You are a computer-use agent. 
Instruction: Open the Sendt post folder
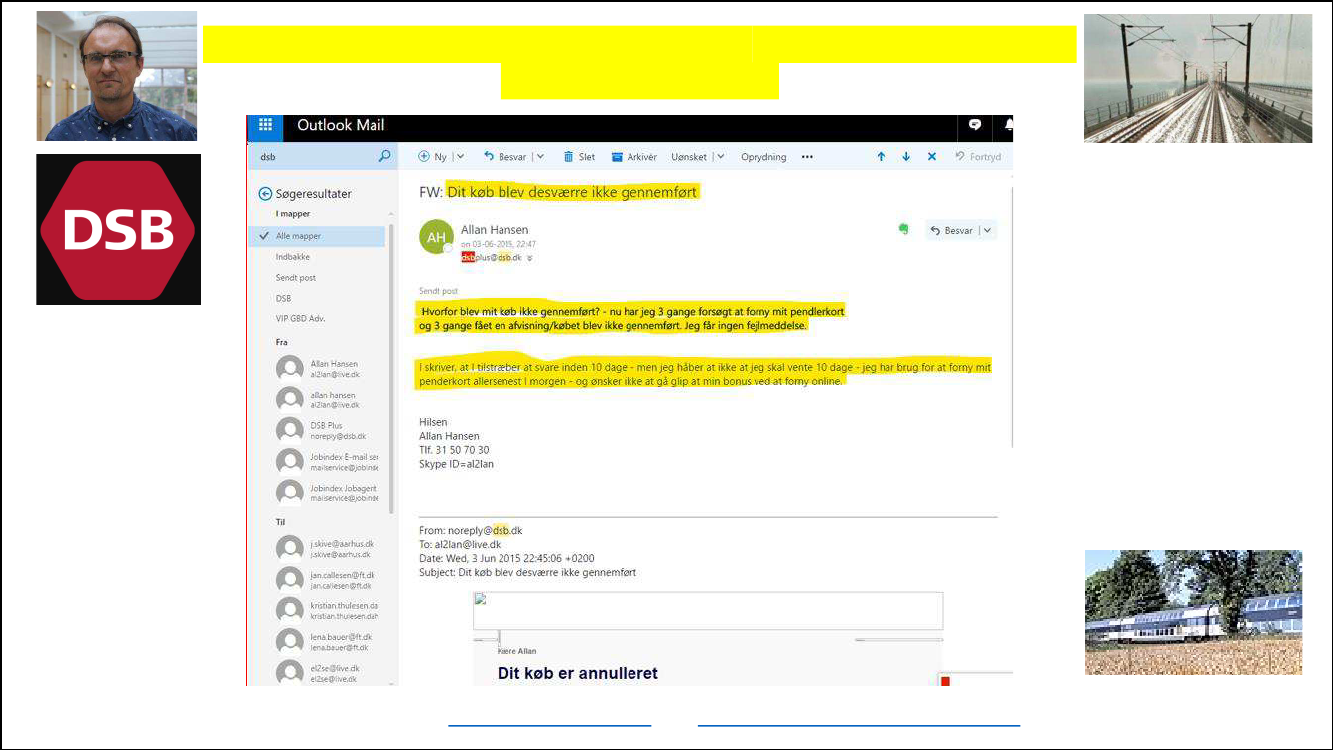point(296,278)
